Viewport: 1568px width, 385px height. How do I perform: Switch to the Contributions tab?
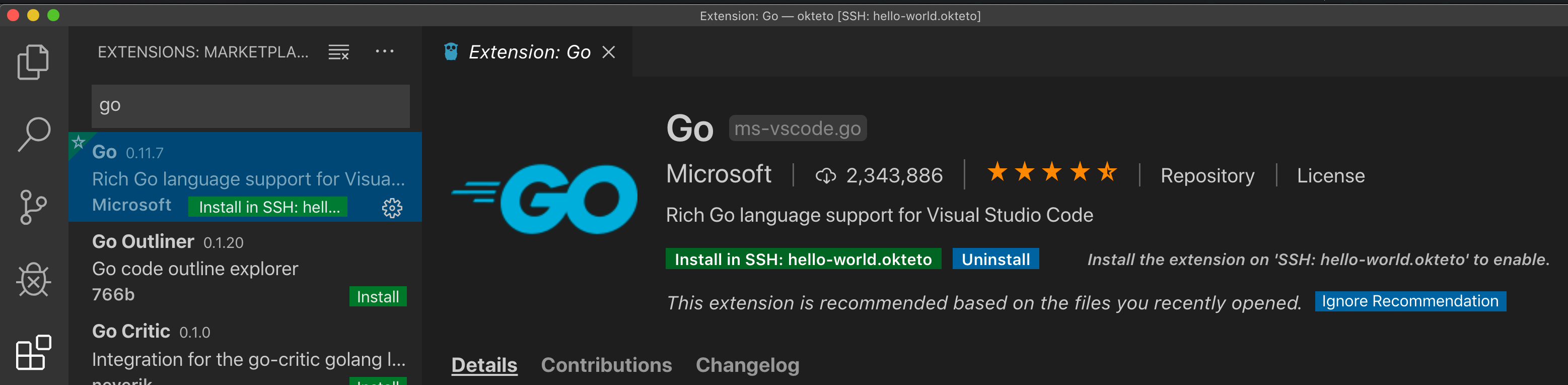tap(606, 365)
